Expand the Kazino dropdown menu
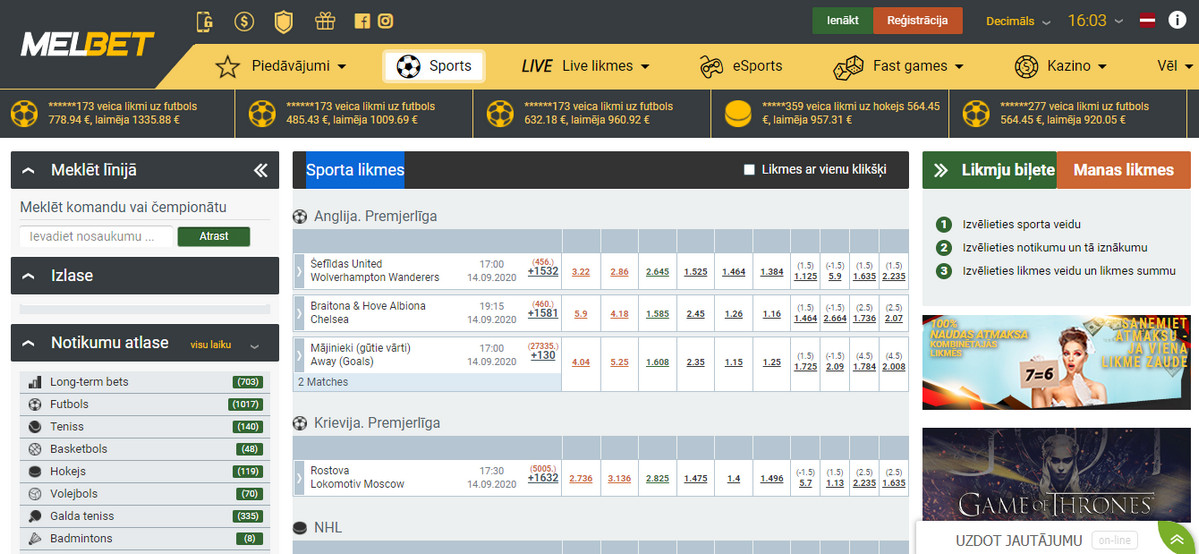The image size is (1199, 554). click(1060, 66)
